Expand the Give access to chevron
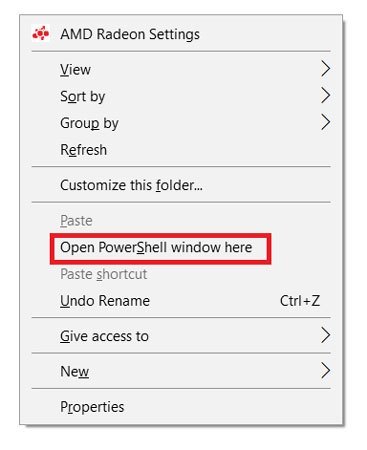 pos(326,335)
